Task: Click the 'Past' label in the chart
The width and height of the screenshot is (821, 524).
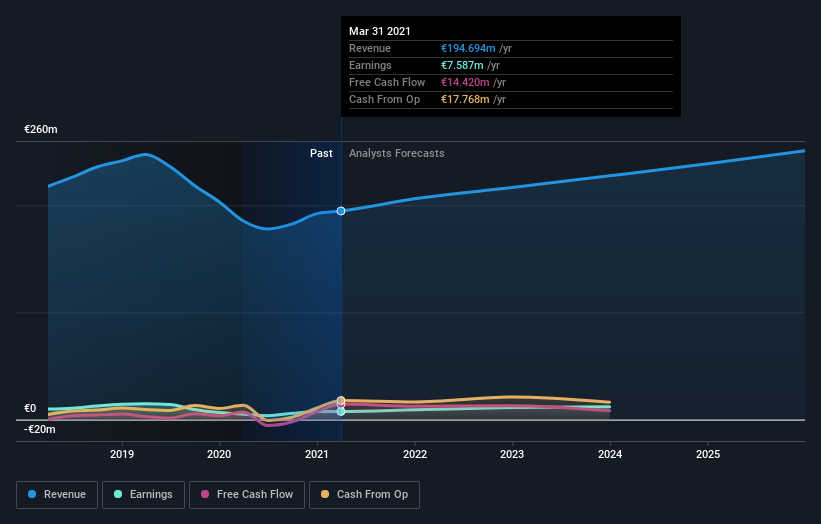Action: (x=321, y=153)
